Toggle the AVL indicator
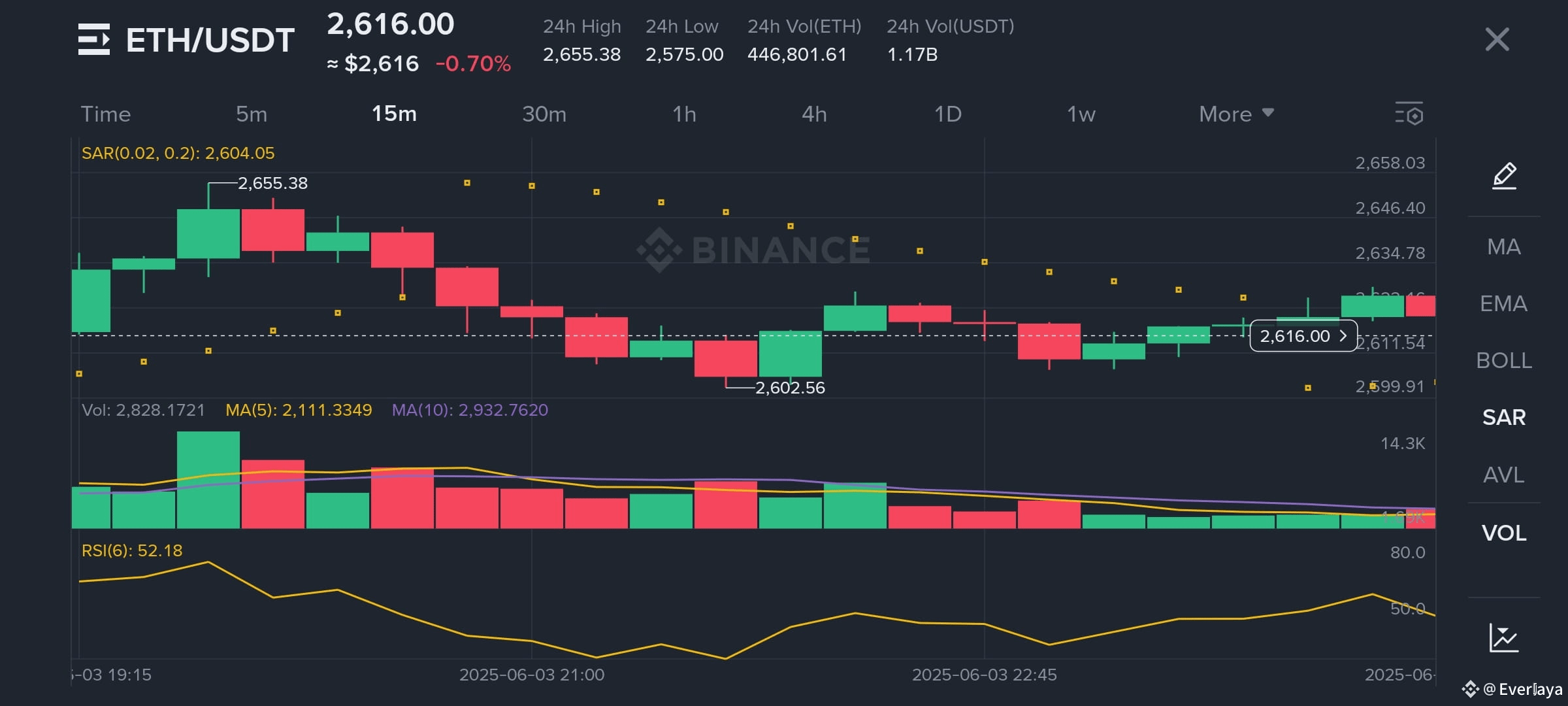The width and height of the screenshot is (1568, 706). [1503, 475]
